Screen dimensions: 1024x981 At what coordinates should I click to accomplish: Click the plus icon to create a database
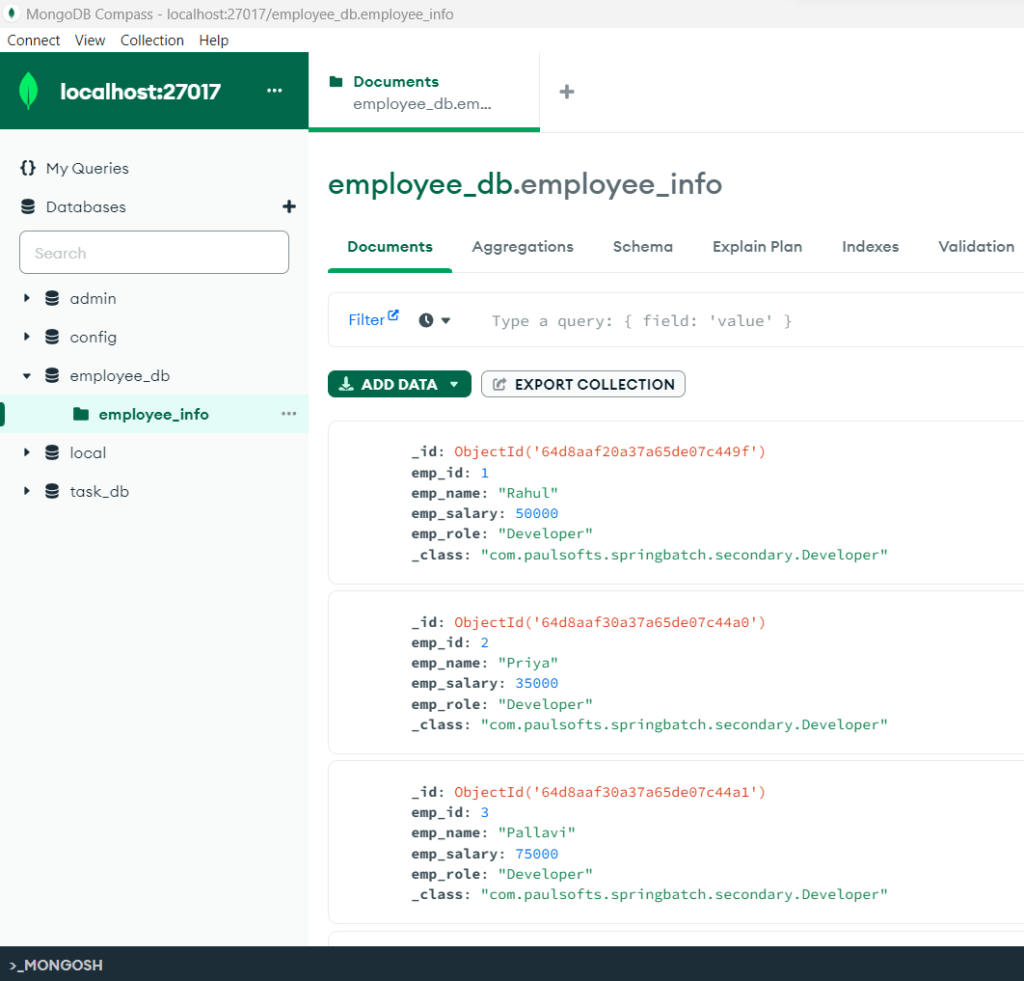(289, 207)
